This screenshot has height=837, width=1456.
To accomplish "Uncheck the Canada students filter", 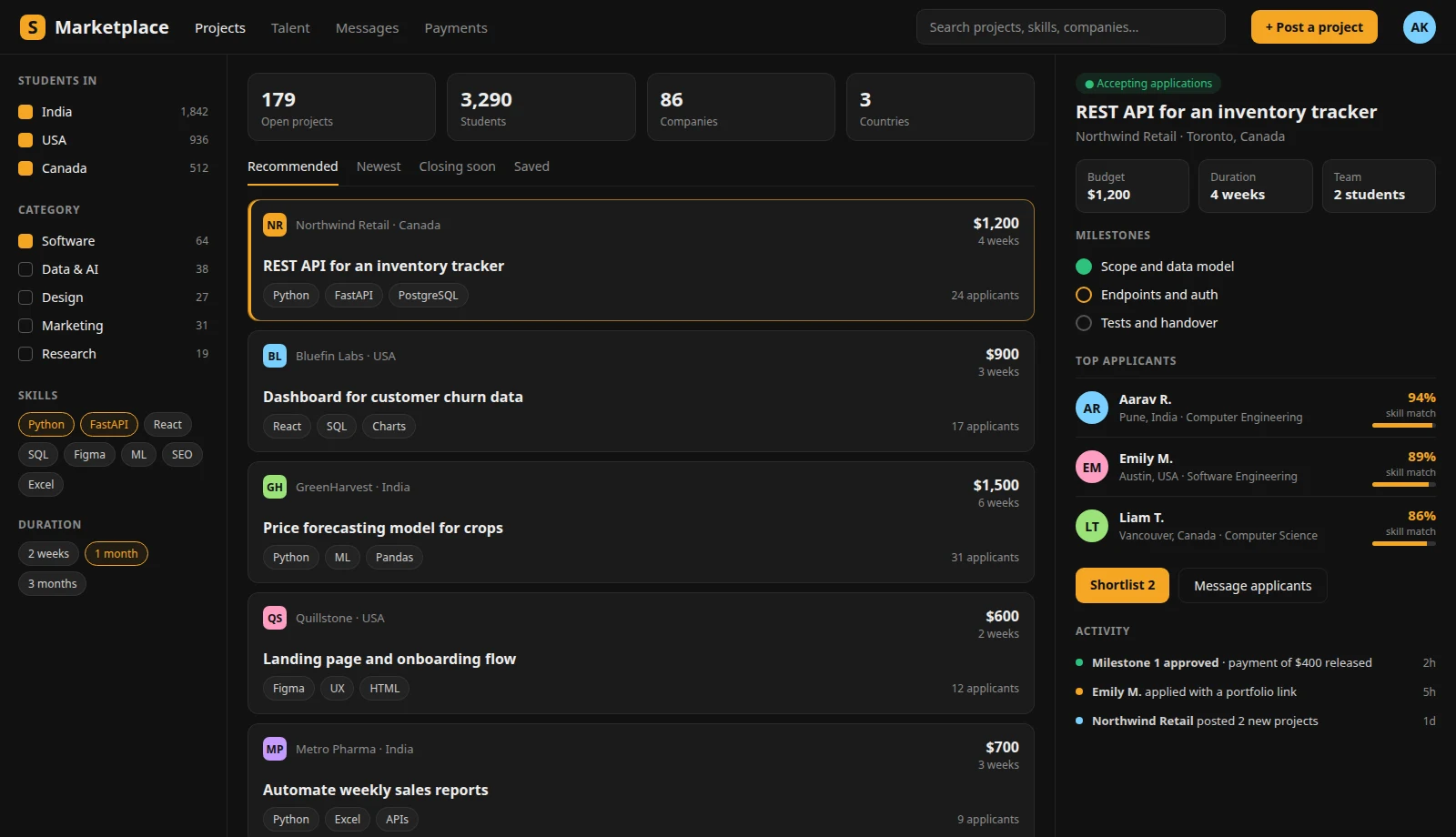I will pos(25,168).
